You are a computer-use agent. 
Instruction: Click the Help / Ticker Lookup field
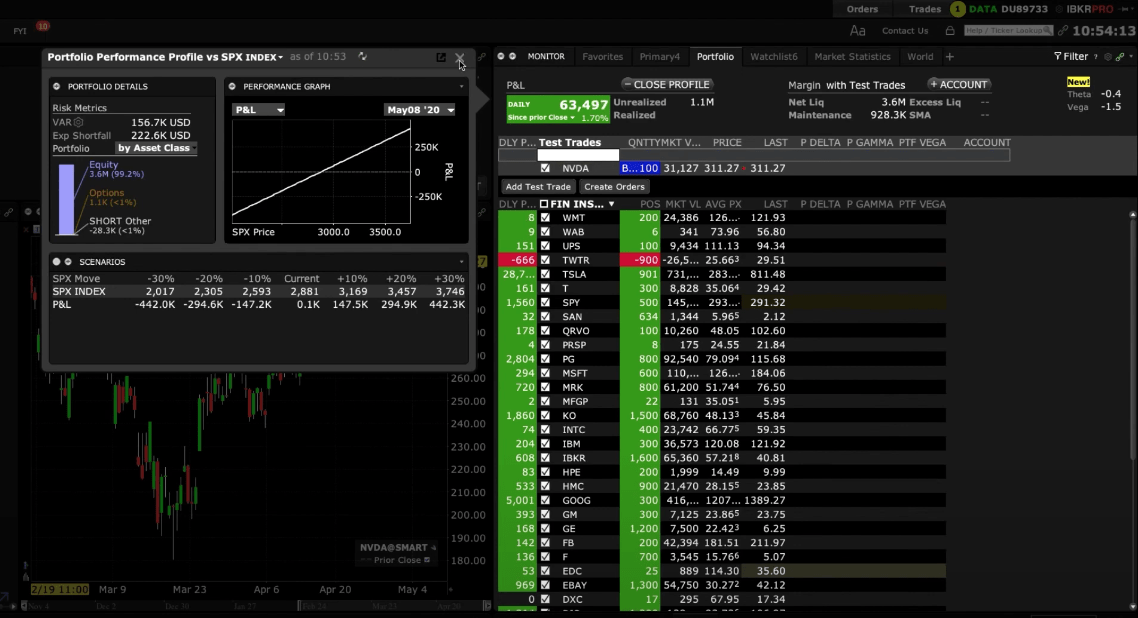click(1008, 30)
